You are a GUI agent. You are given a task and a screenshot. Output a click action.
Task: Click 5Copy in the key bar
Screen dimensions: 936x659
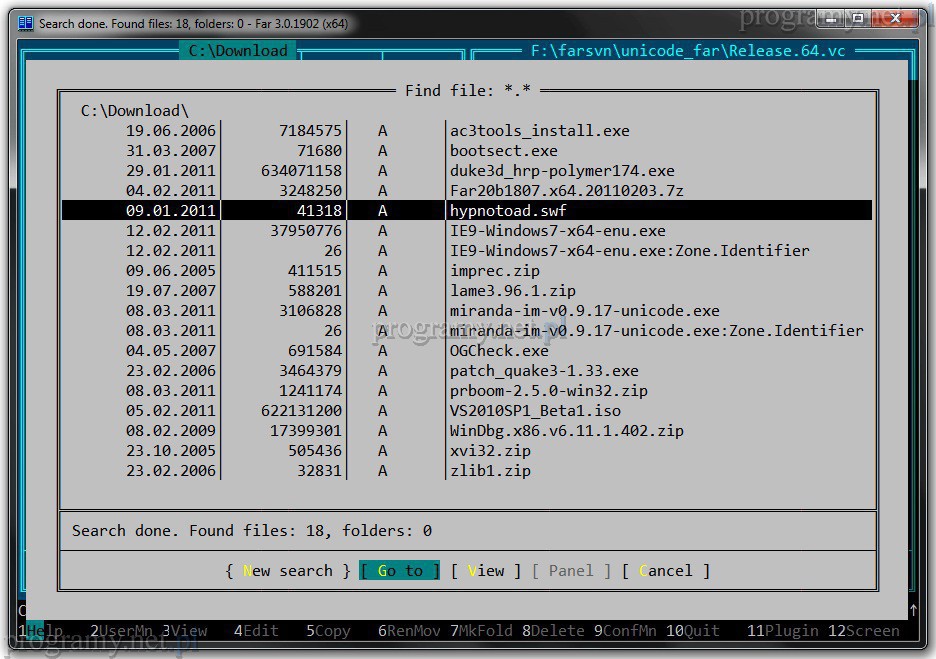[x=328, y=631]
